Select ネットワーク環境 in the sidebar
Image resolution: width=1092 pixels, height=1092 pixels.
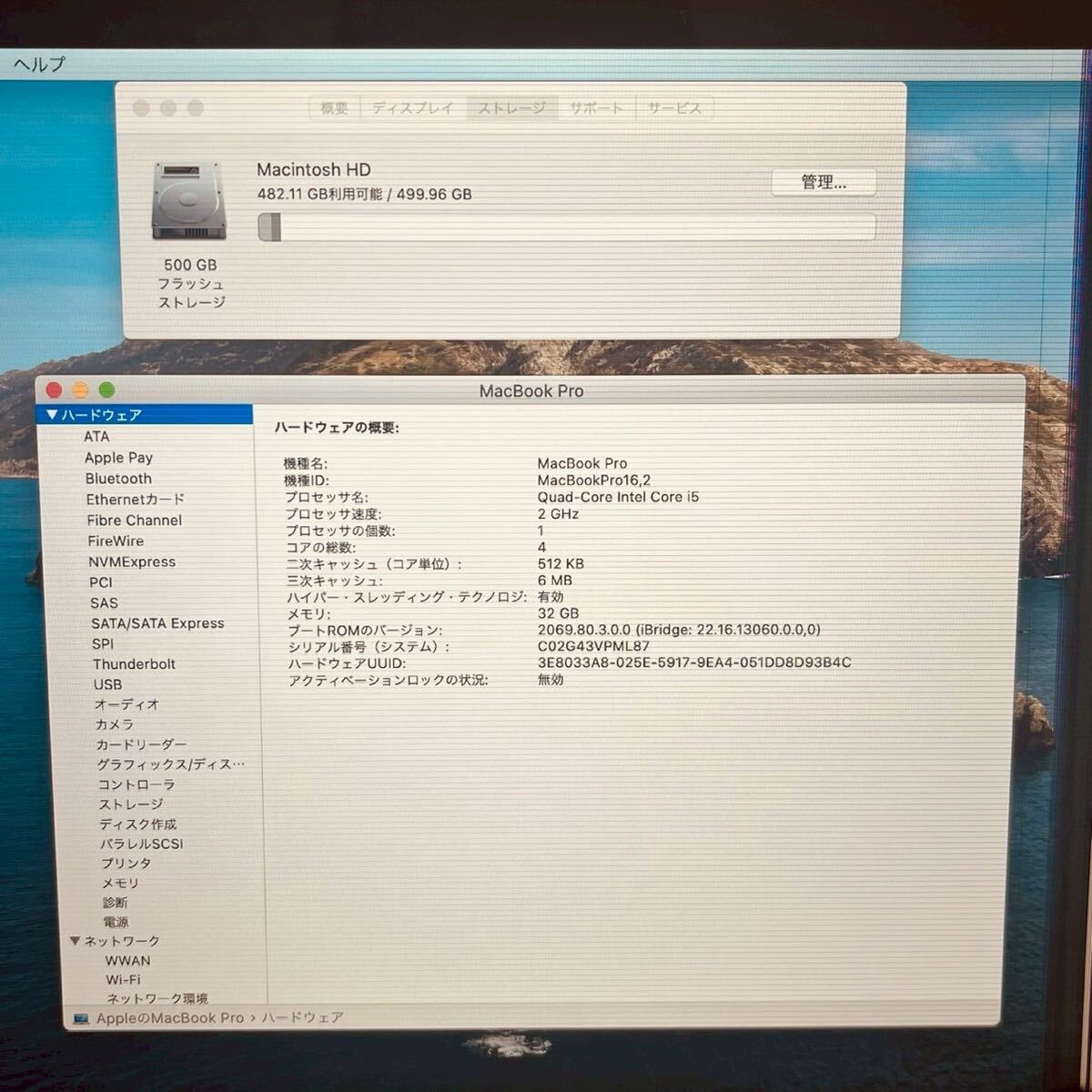pyautogui.click(x=157, y=999)
